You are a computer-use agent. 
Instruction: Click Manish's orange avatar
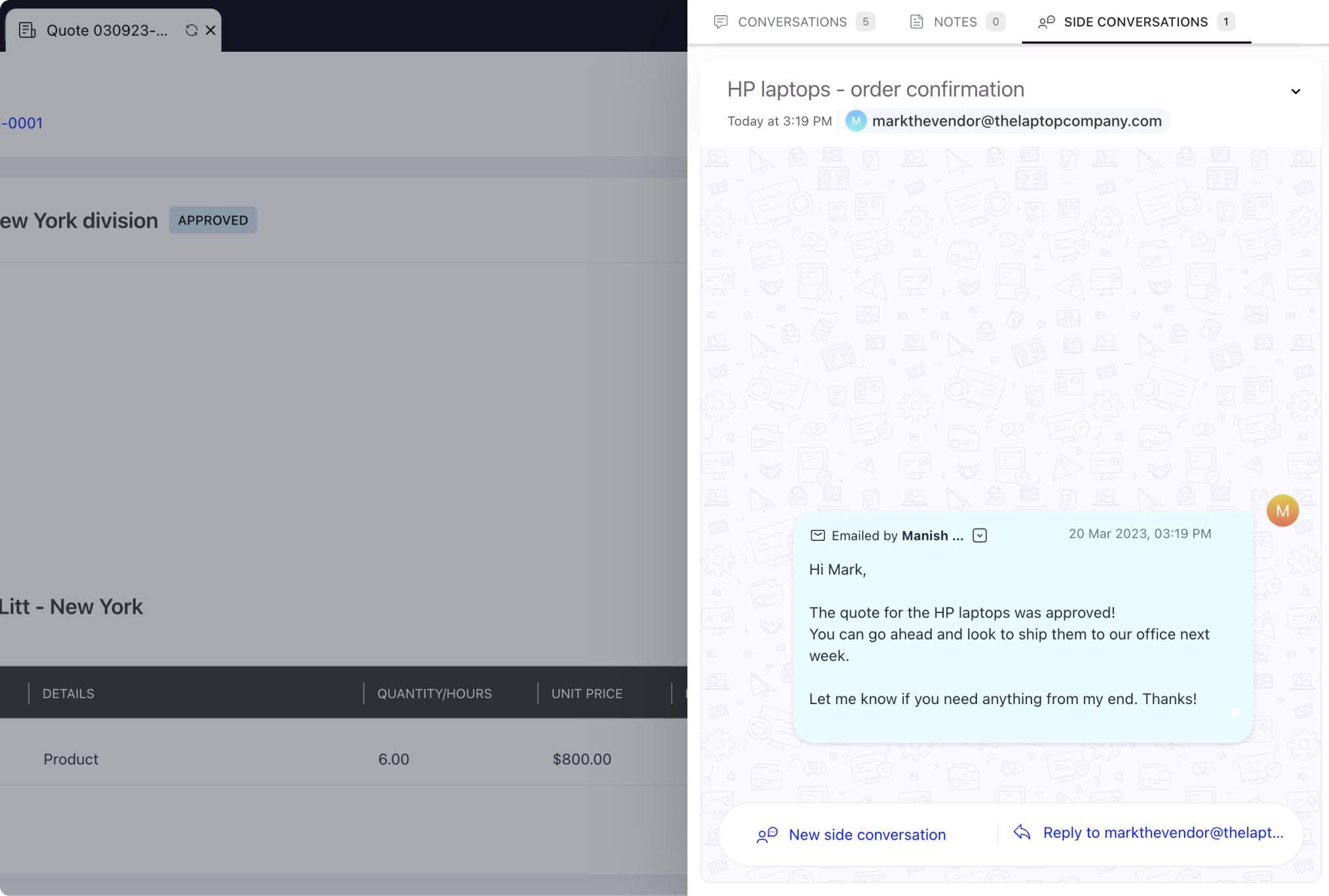pyautogui.click(x=1283, y=510)
